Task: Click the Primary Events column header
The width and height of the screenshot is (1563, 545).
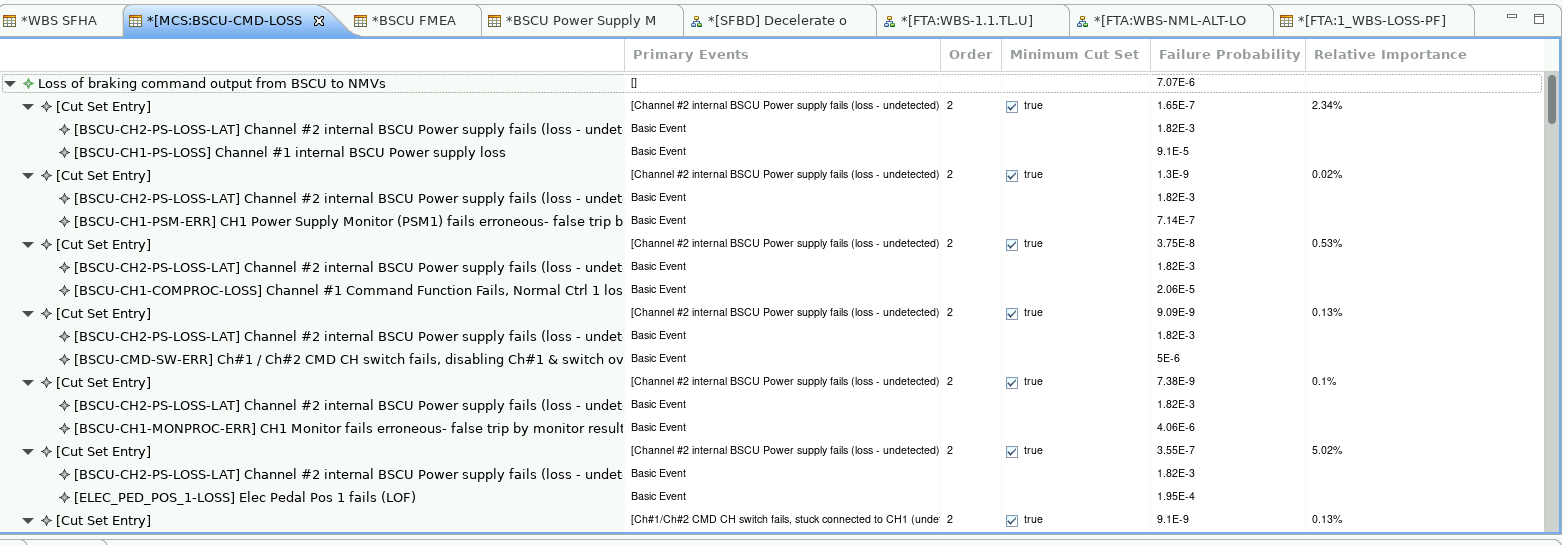Action: pos(783,55)
